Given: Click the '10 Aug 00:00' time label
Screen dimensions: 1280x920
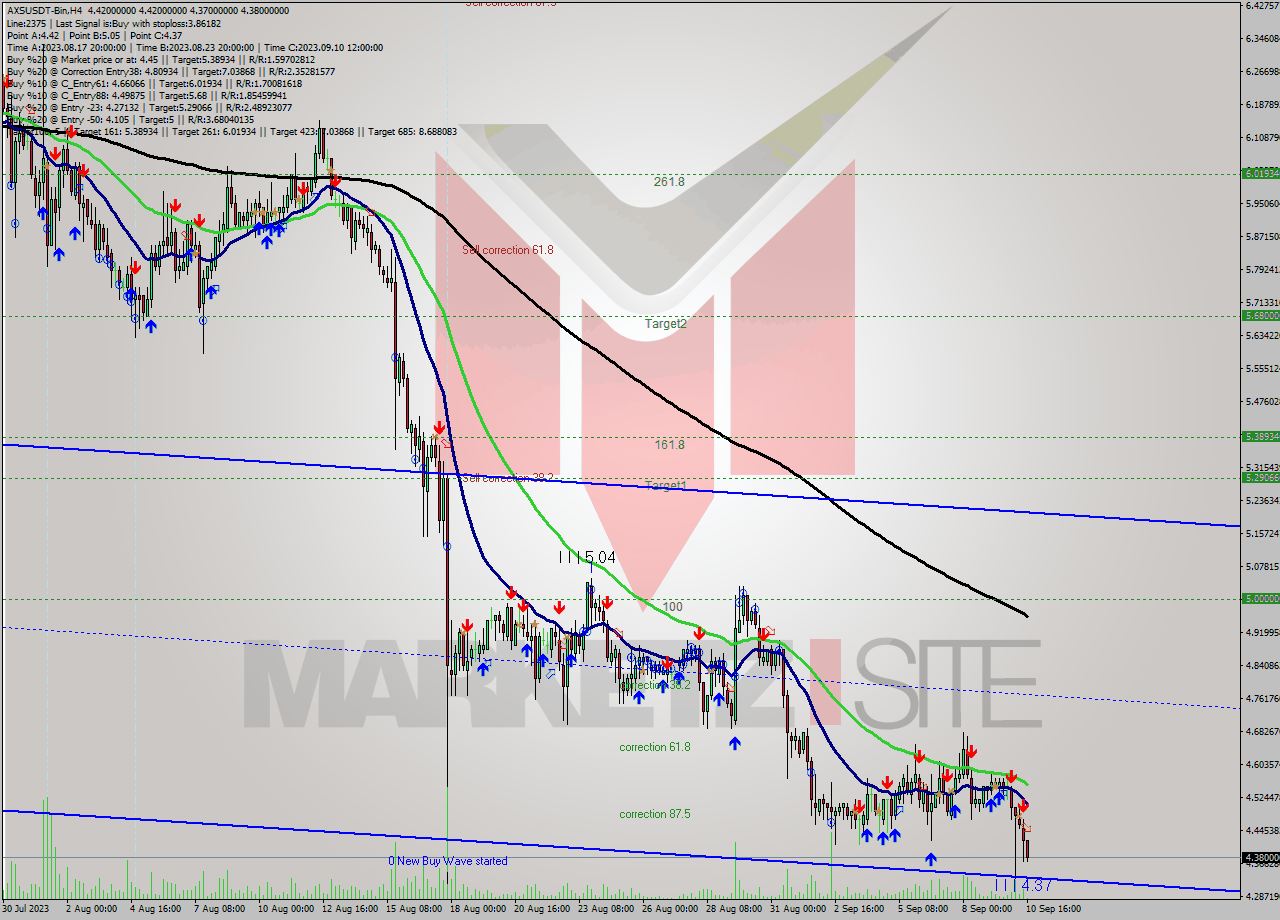Looking at the screenshot, I should pyautogui.click(x=285, y=909).
